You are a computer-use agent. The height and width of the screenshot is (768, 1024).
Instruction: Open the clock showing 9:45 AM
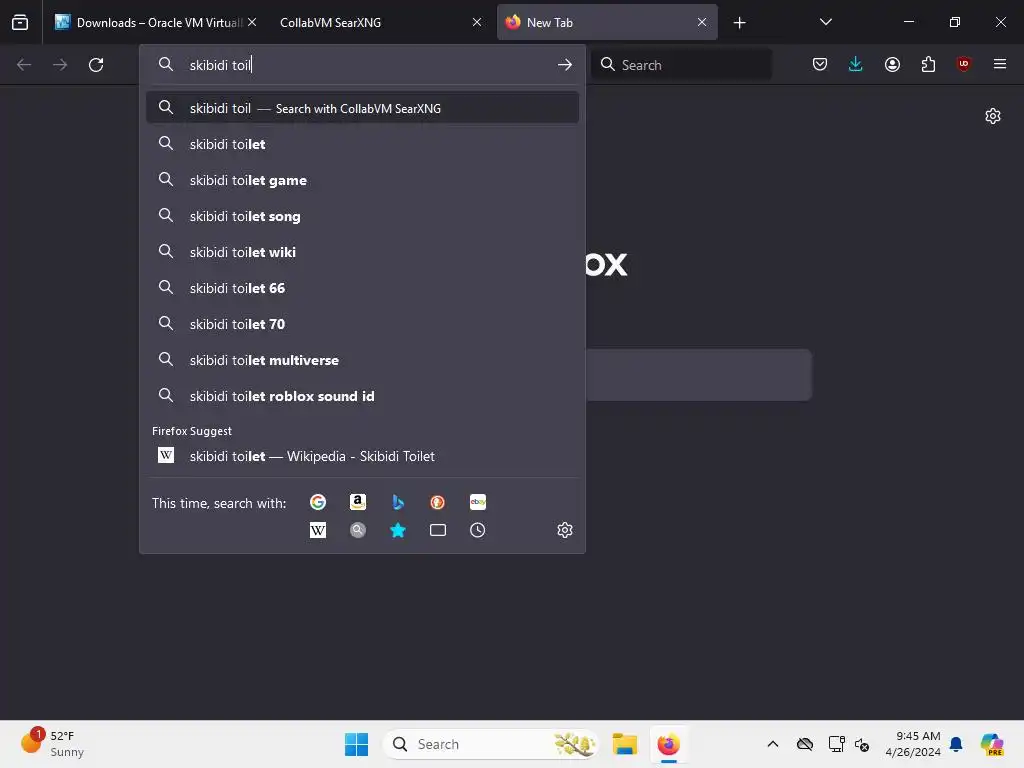click(x=913, y=744)
